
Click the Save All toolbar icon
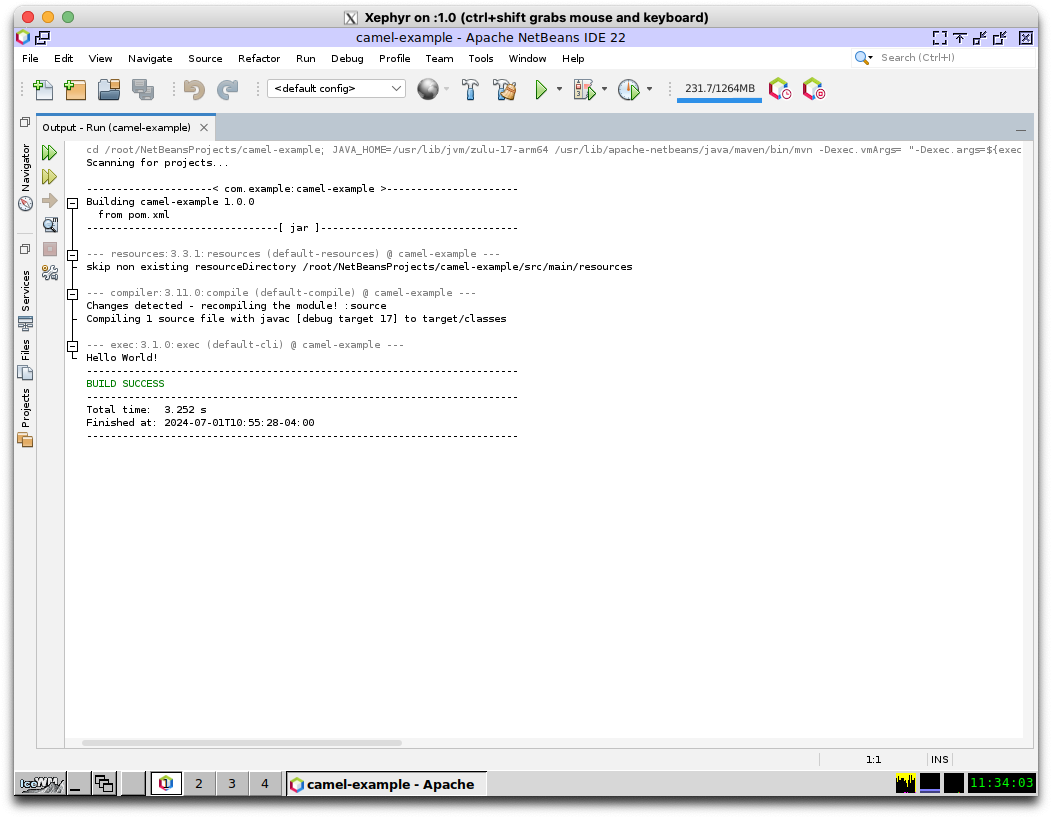point(143,89)
